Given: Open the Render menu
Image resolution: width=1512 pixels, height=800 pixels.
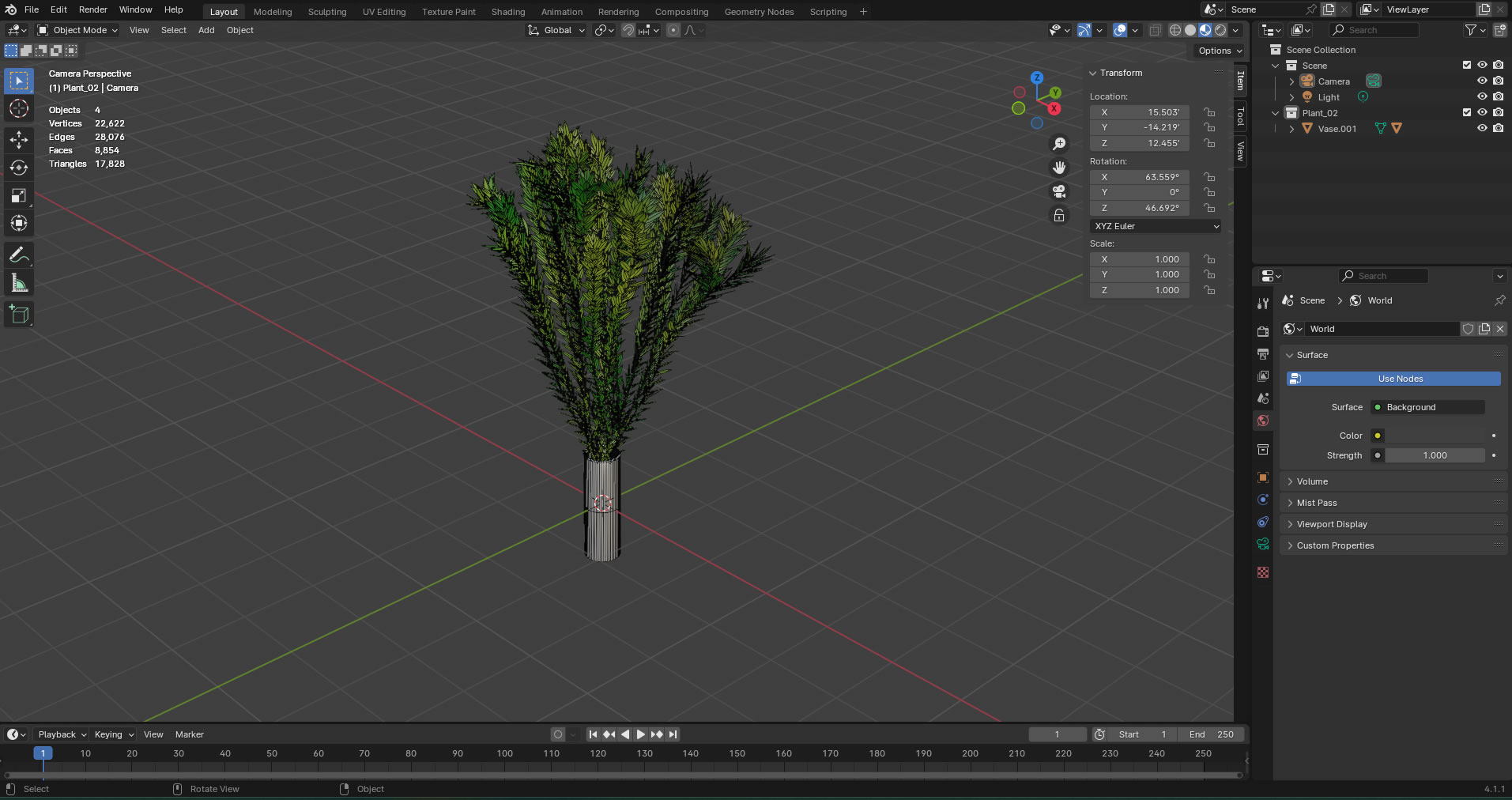Looking at the screenshot, I should pos(92,9).
